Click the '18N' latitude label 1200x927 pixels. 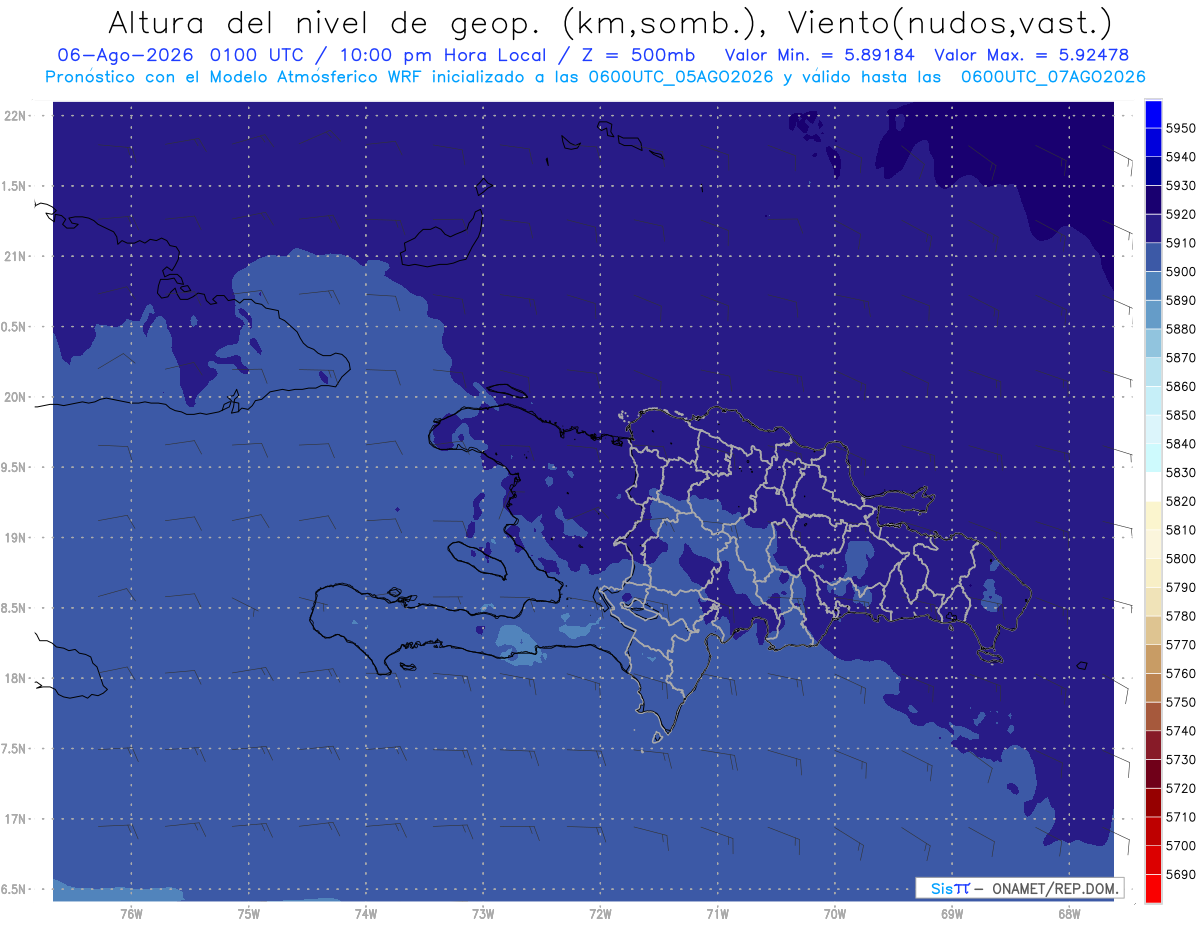[17, 678]
